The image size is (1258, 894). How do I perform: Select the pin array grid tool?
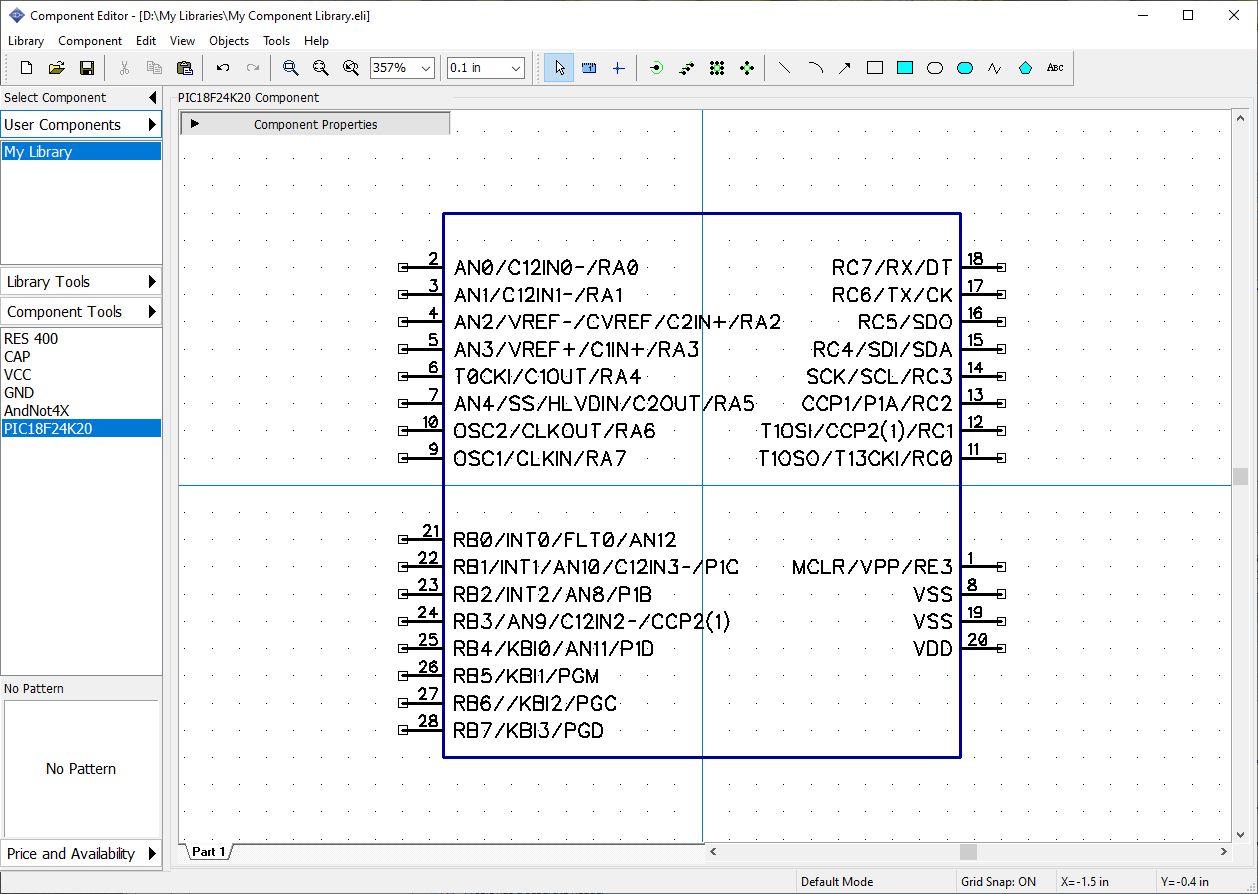pos(717,68)
